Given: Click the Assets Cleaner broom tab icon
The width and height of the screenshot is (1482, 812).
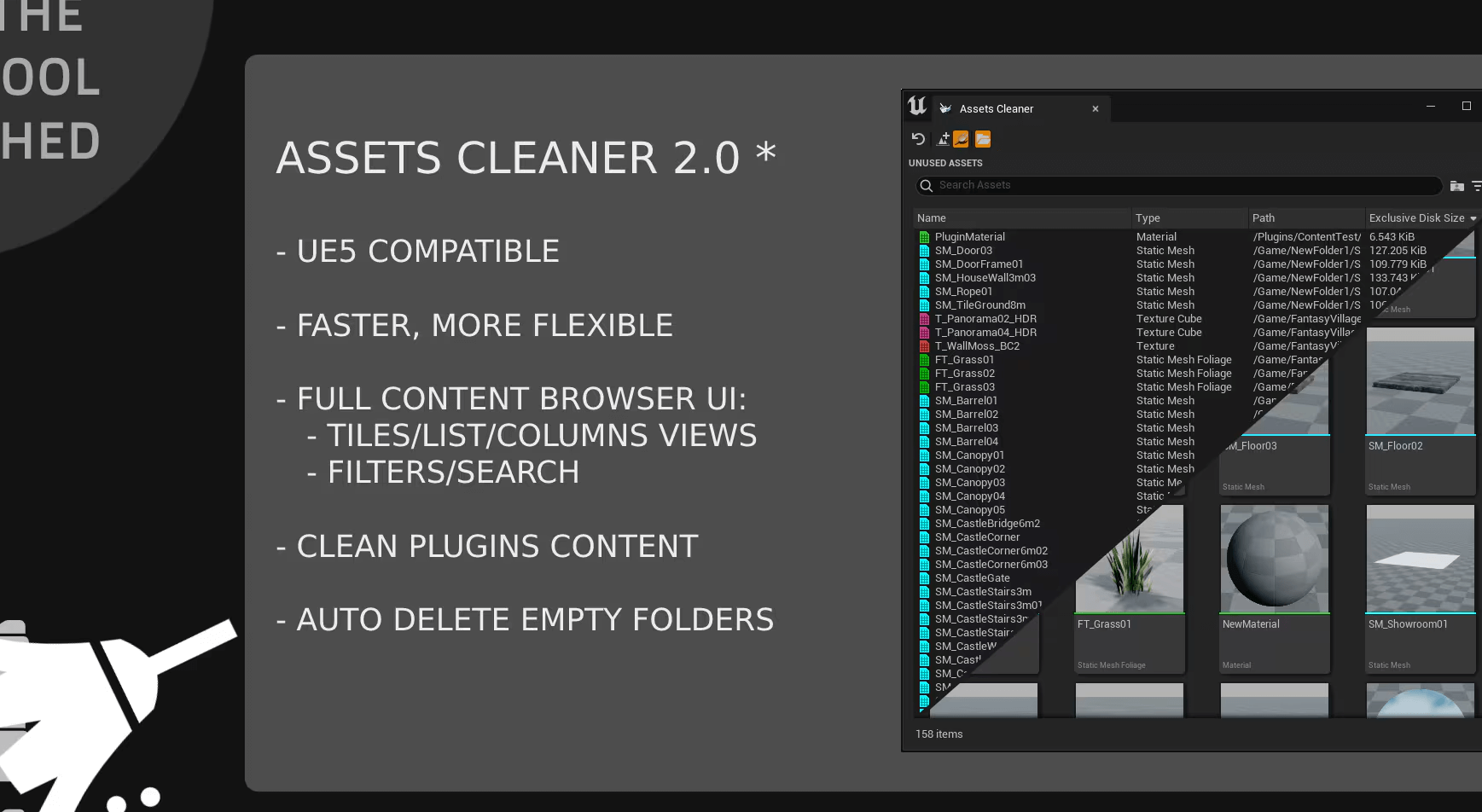Looking at the screenshot, I should point(945,108).
